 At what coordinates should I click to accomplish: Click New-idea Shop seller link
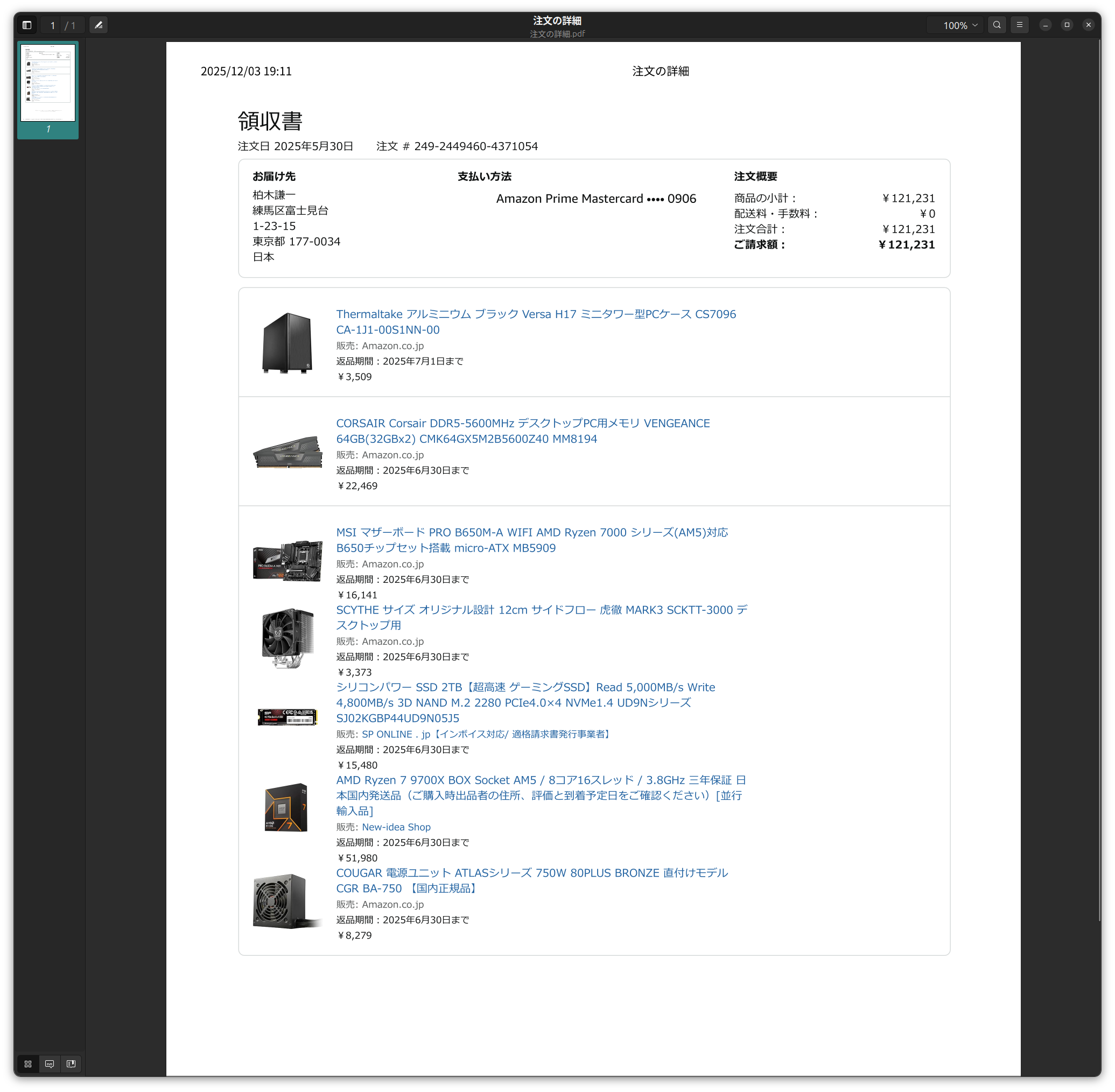[396, 827]
